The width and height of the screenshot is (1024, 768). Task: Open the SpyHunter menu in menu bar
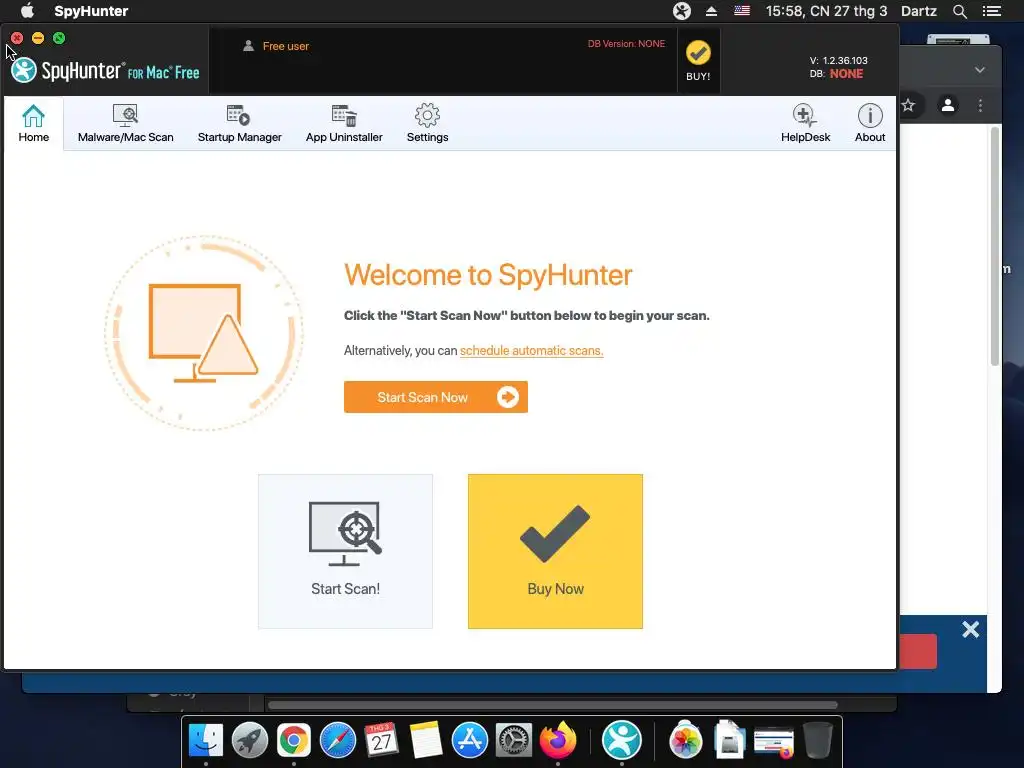pyautogui.click(x=91, y=11)
